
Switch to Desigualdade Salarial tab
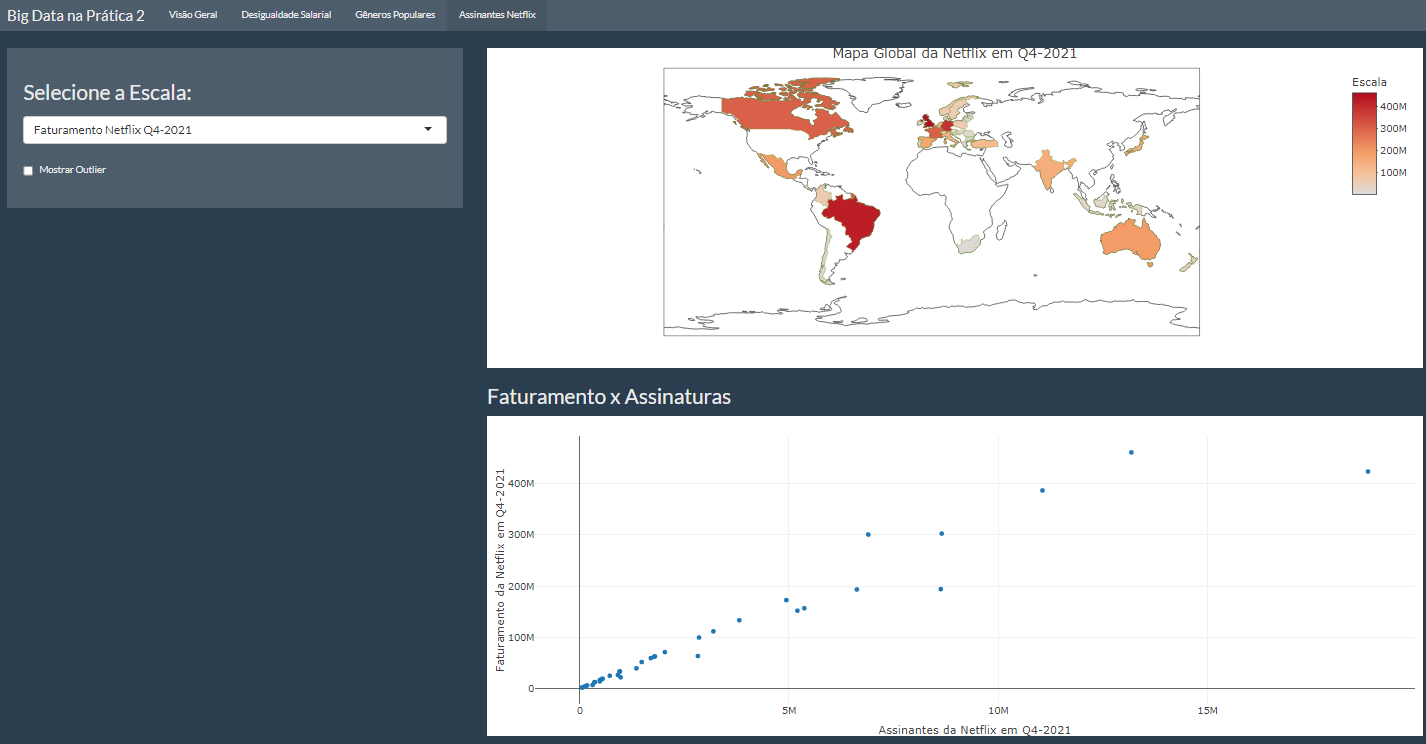[x=286, y=15]
